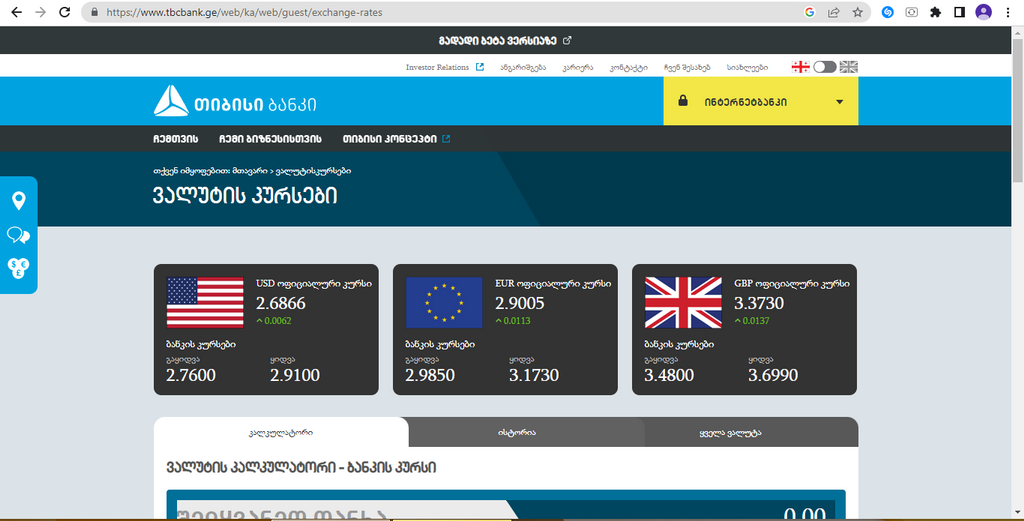1024x521 pixels.
Task: Click the EUR change value 0.0113
Action: [x=517, y=321]
